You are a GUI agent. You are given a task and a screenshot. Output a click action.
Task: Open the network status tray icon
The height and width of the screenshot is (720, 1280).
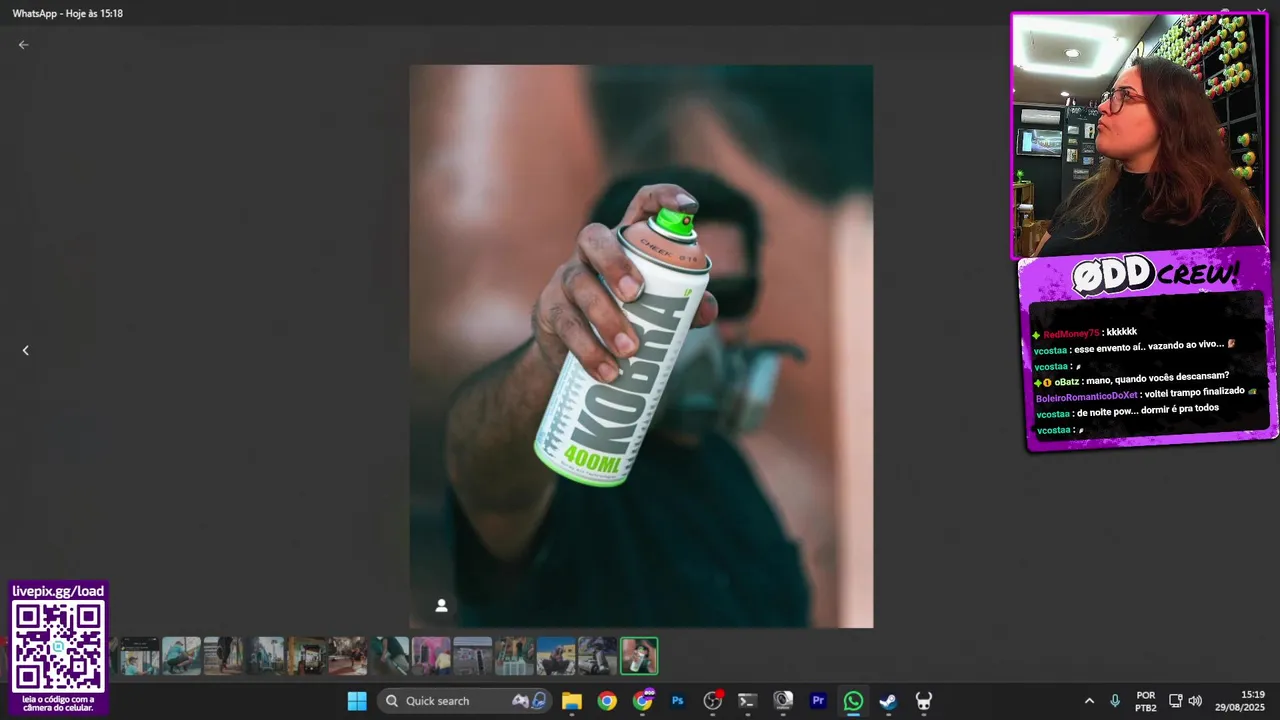1176,701
